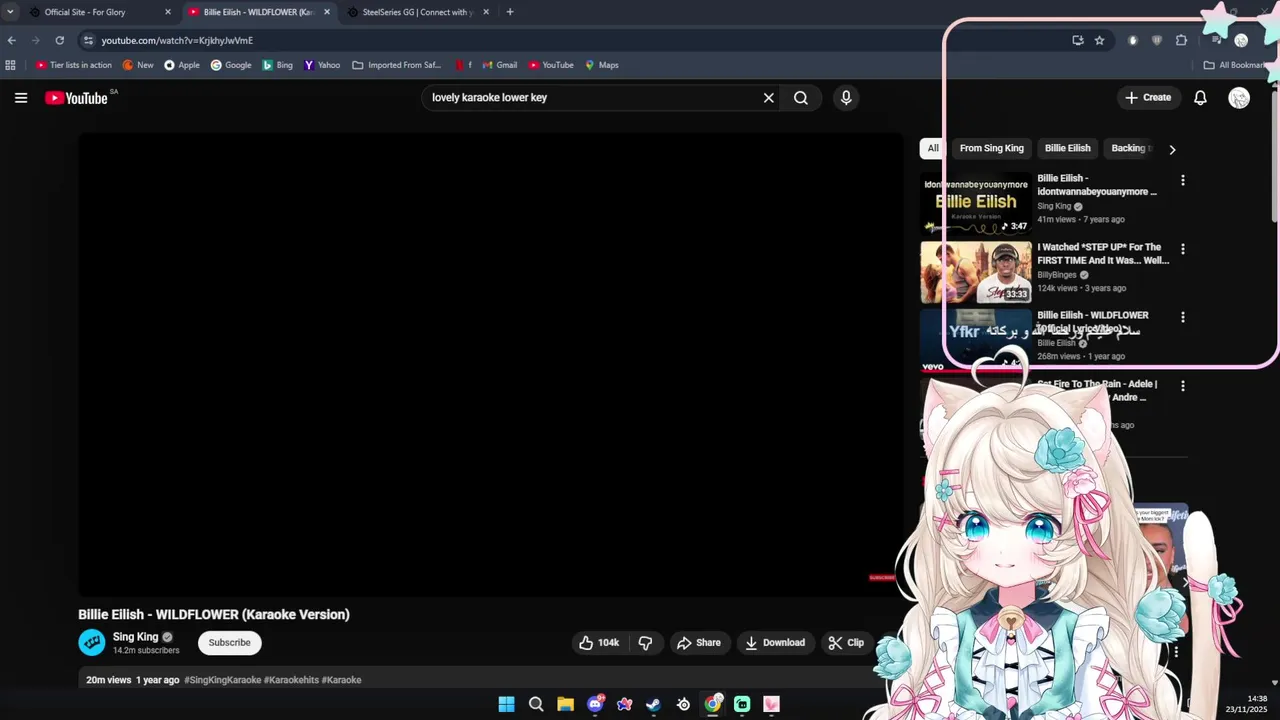Click the black video player area
1280x720 pixels.
pos(490,365)
